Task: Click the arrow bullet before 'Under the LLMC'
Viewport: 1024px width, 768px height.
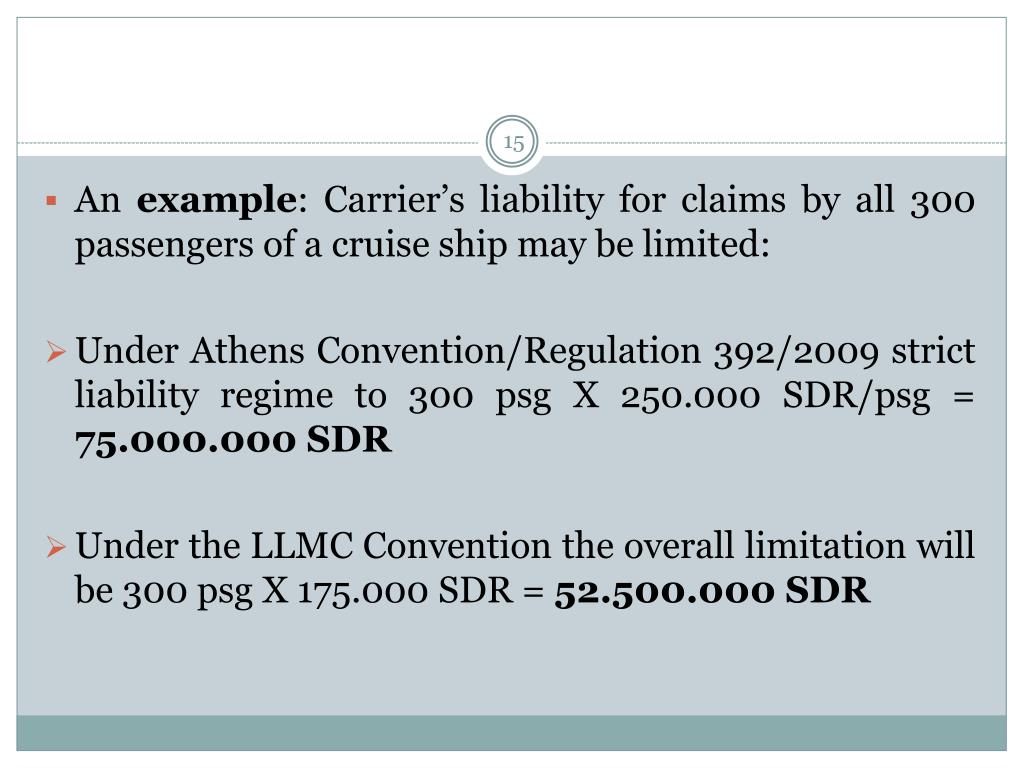Action: tap(56, 547)
